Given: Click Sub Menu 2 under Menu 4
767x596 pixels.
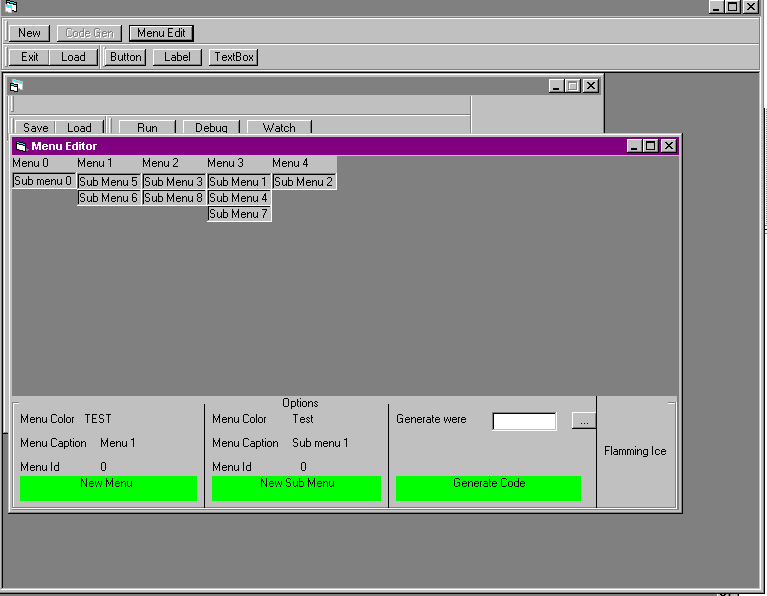Looking at the screenshot, I should click(303, 182).
